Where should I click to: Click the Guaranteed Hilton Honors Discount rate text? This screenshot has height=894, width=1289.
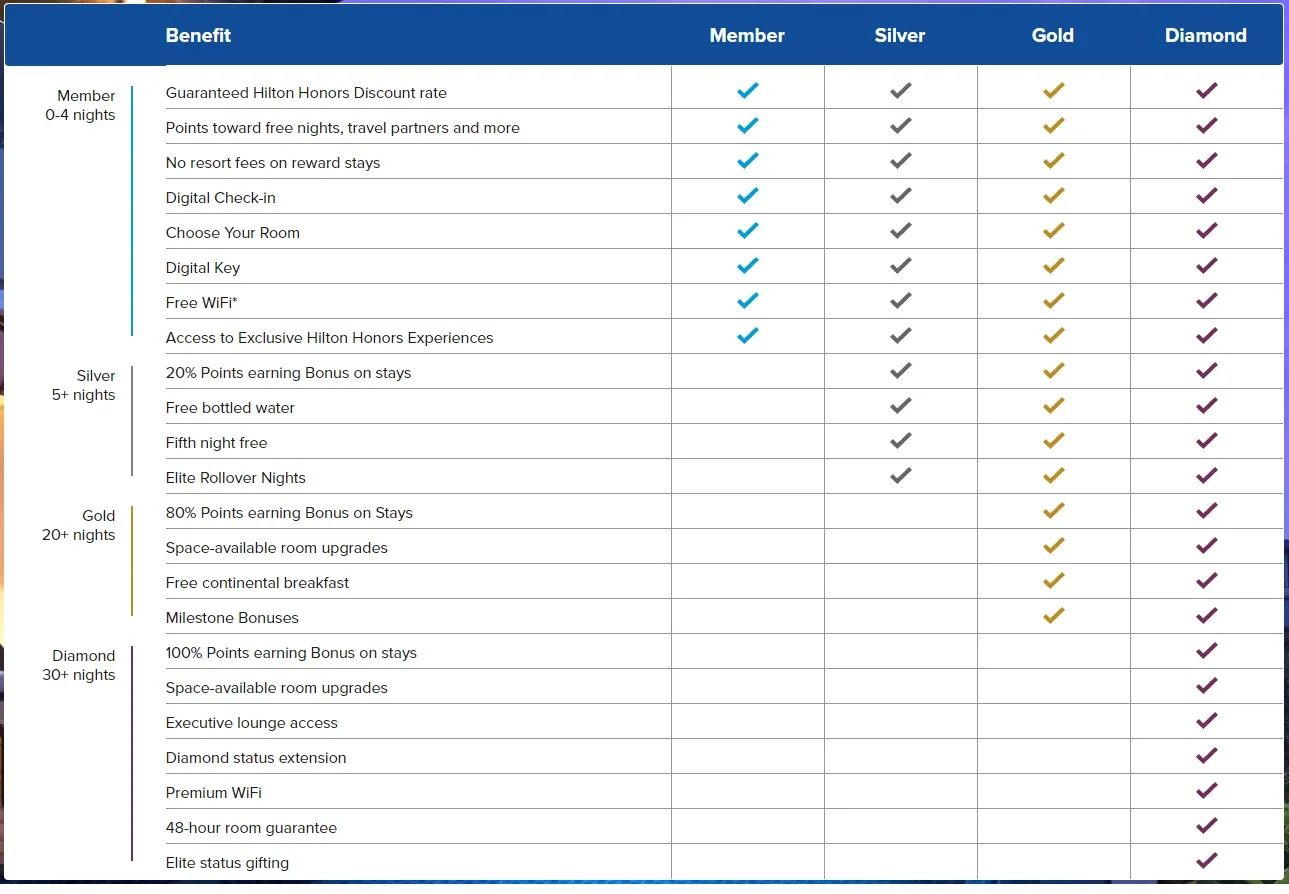pos(306,93)
